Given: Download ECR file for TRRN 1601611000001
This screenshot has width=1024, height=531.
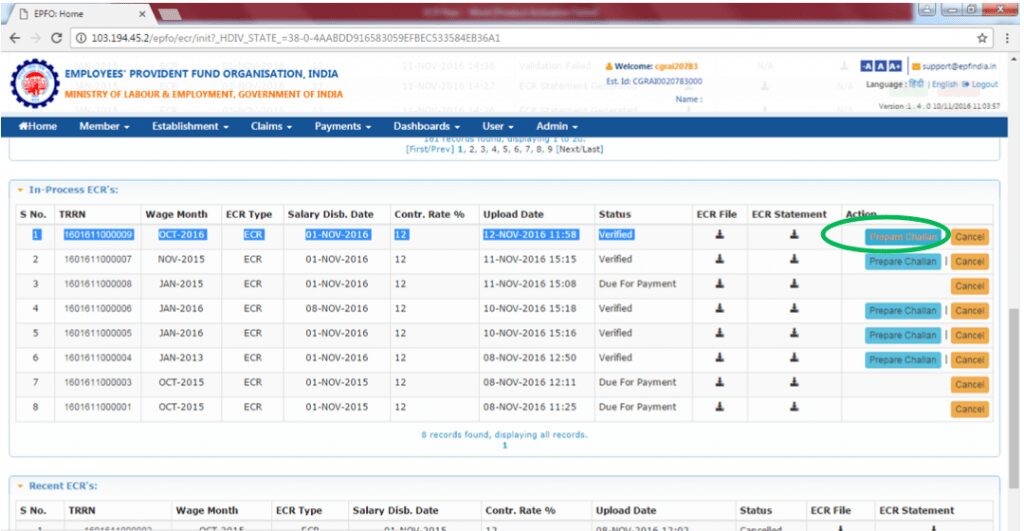Looking at the screenshot, I should click(x=719, y=407).
